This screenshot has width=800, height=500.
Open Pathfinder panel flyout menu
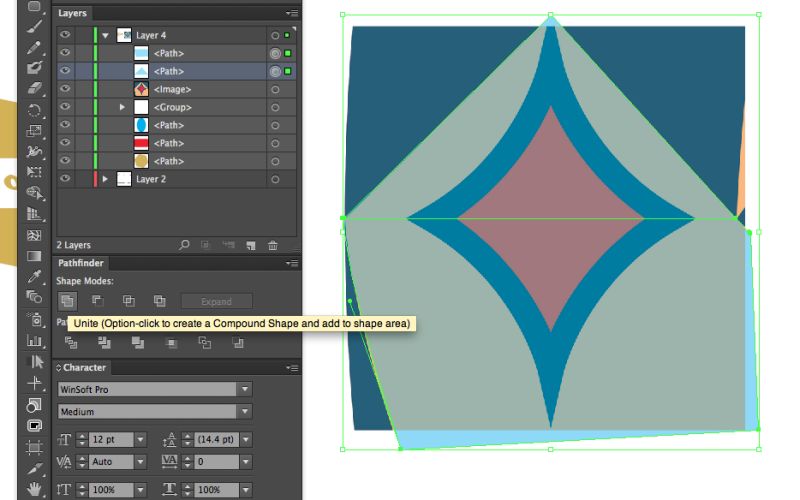(292, 263)
